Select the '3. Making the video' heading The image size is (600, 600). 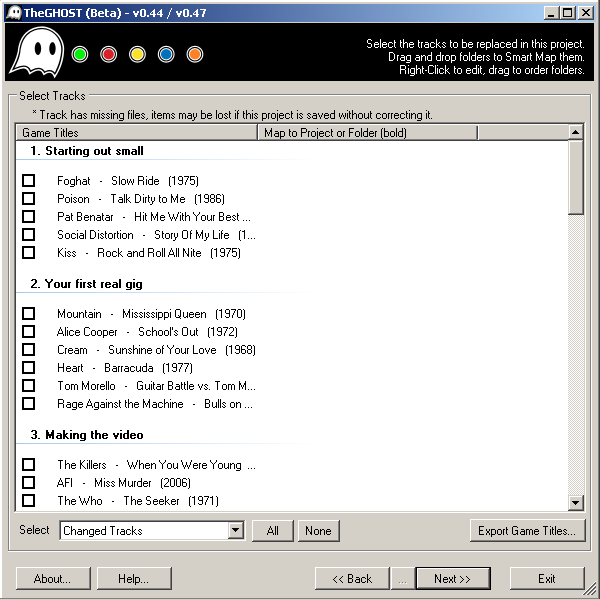click(x=87, y=435)
